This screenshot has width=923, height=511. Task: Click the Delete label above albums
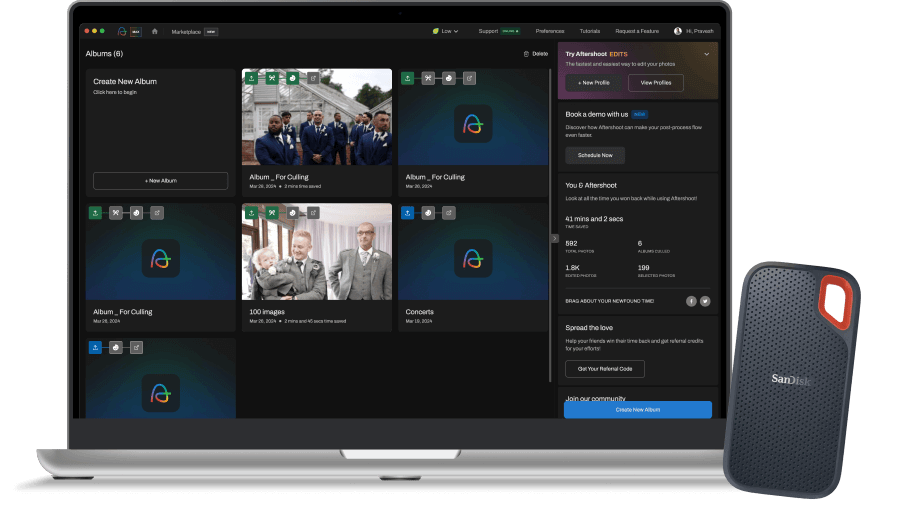pos(540,54)
